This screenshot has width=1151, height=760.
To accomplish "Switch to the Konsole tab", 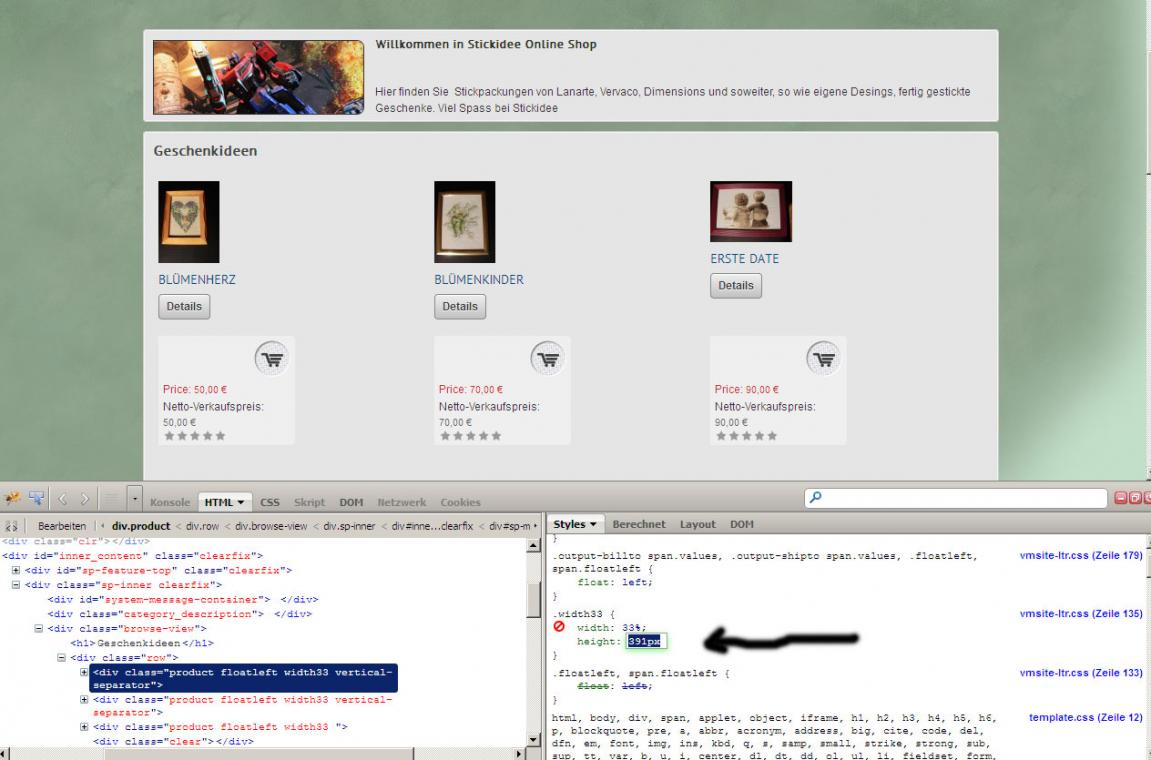I will (x=171, y=502).
